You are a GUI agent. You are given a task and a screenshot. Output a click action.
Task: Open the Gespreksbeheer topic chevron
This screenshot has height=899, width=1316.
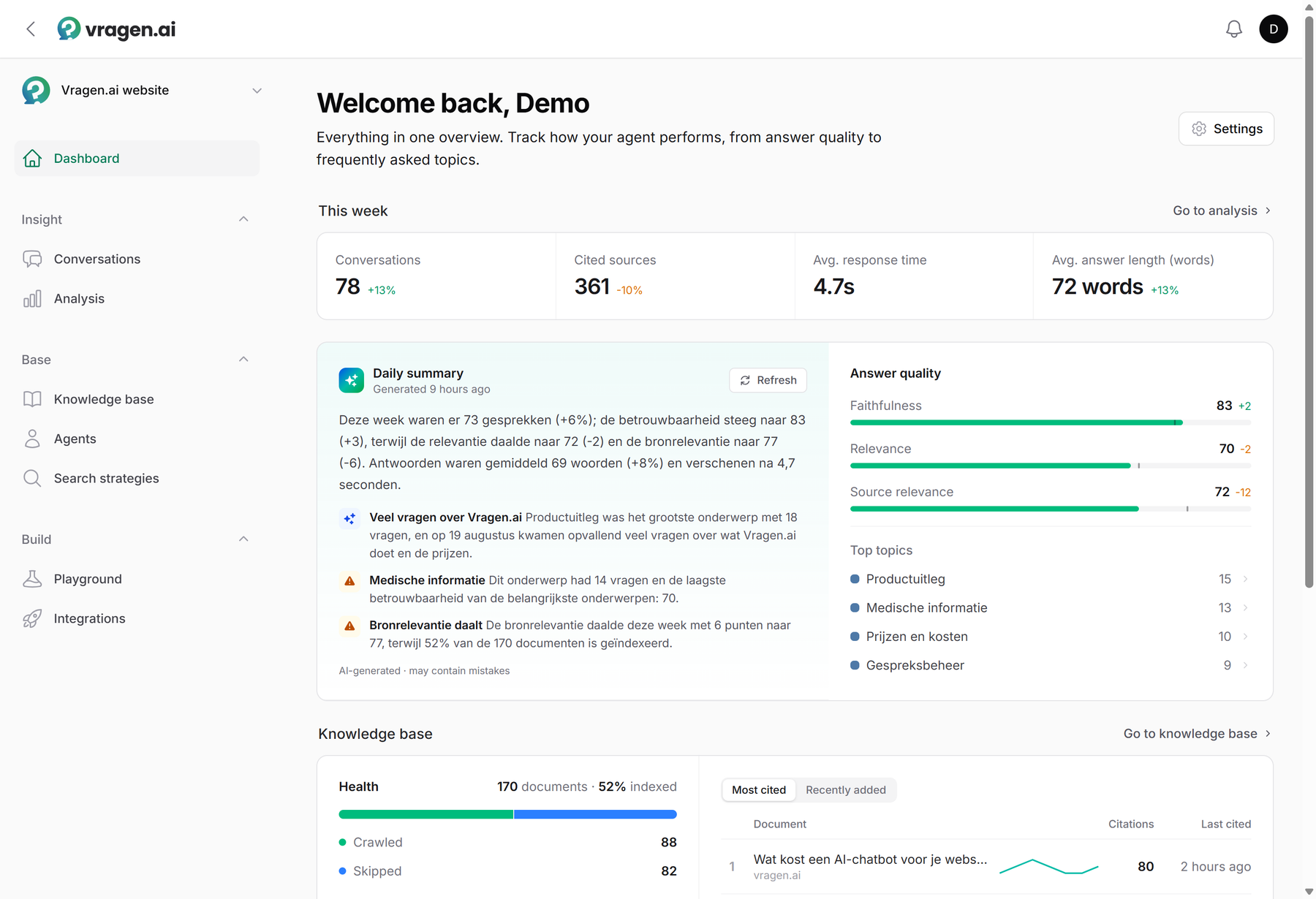1245,665
